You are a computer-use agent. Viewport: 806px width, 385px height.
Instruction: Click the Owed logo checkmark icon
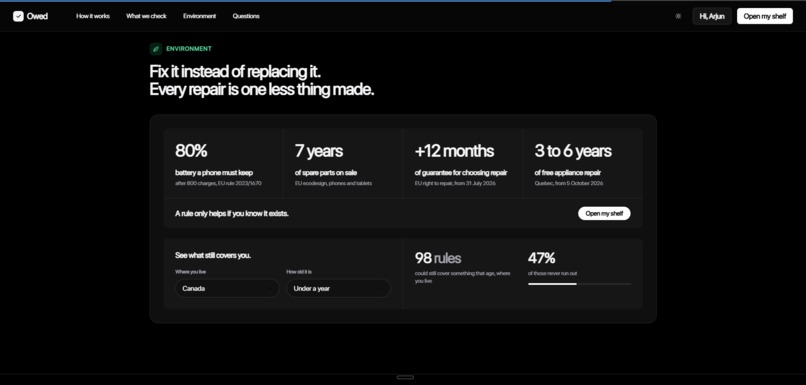19,16
